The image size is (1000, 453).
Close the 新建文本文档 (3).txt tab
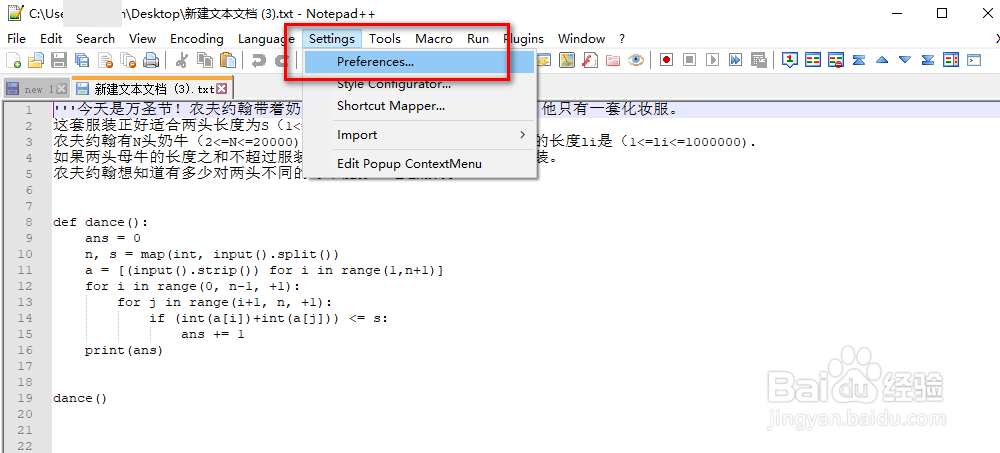pyautogui.click(x=221, y=89)
